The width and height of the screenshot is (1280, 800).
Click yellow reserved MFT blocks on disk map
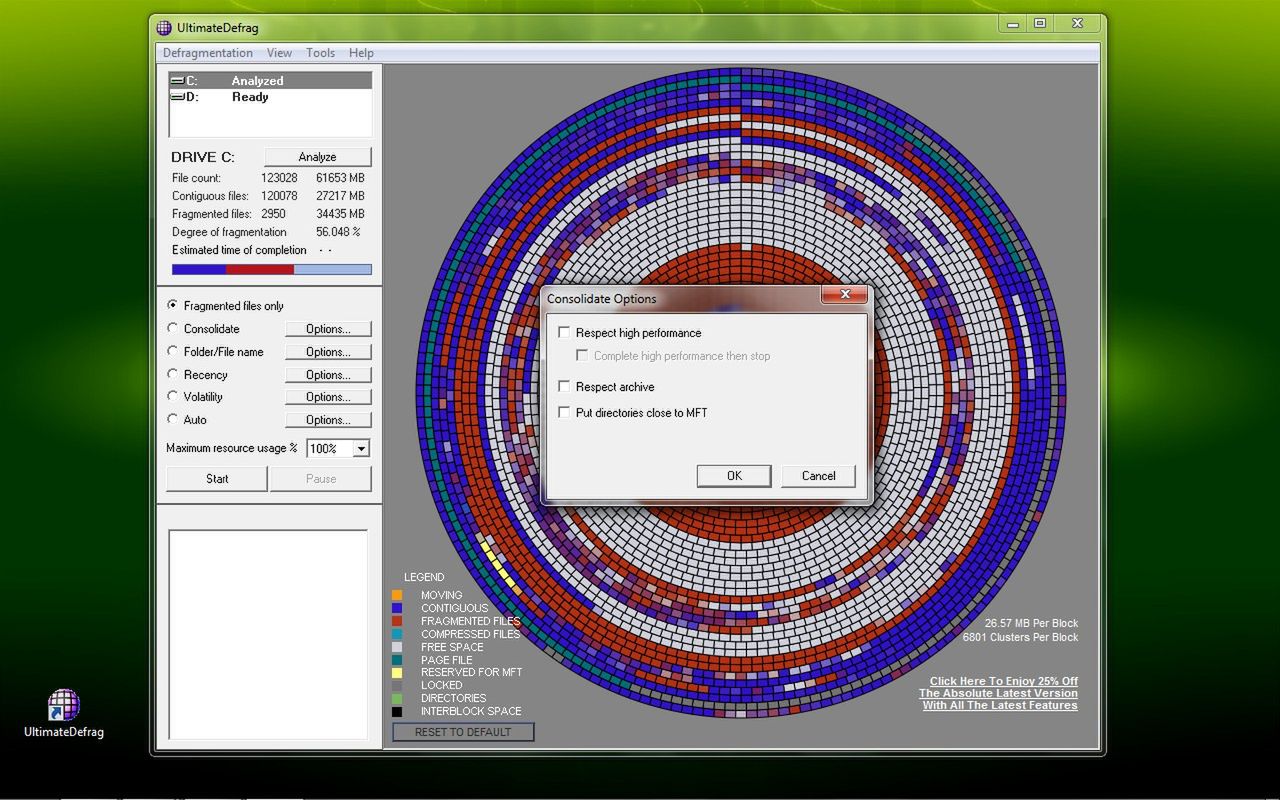click(x=497, y=563)
